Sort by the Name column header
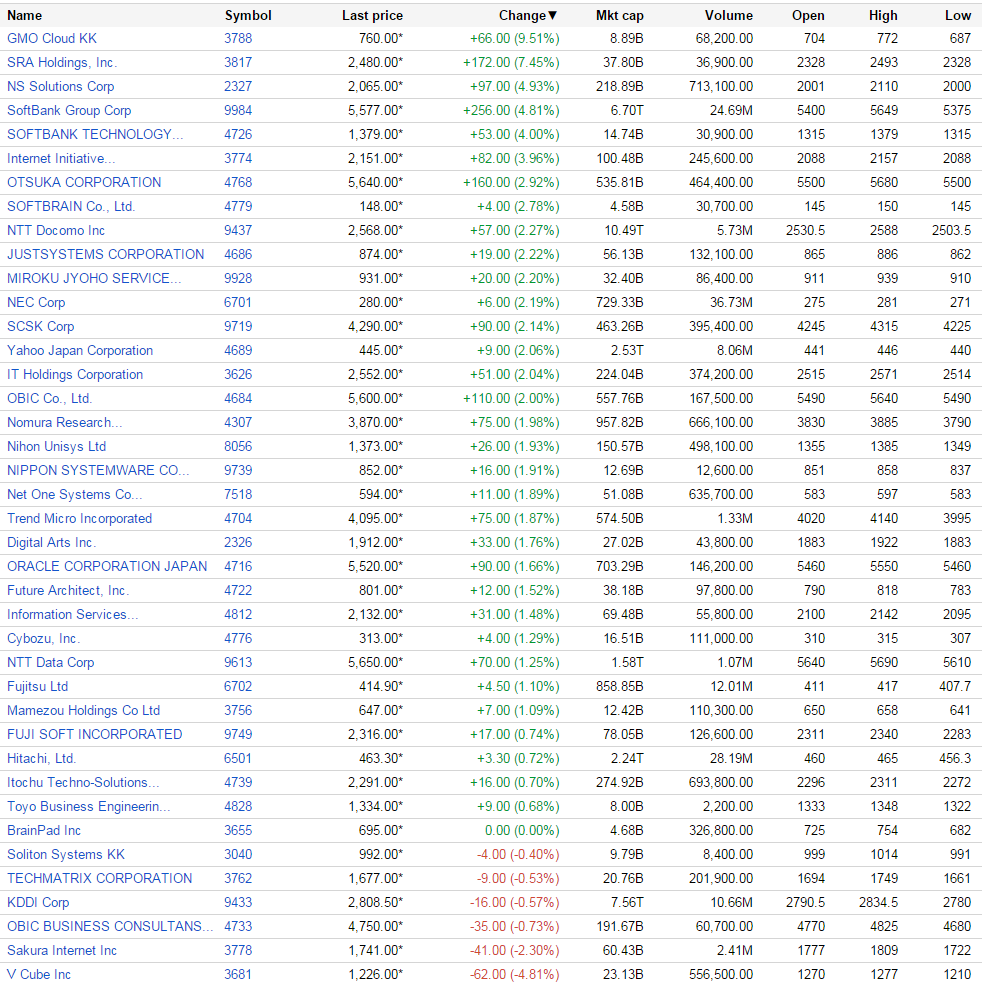 pos(25,16)
